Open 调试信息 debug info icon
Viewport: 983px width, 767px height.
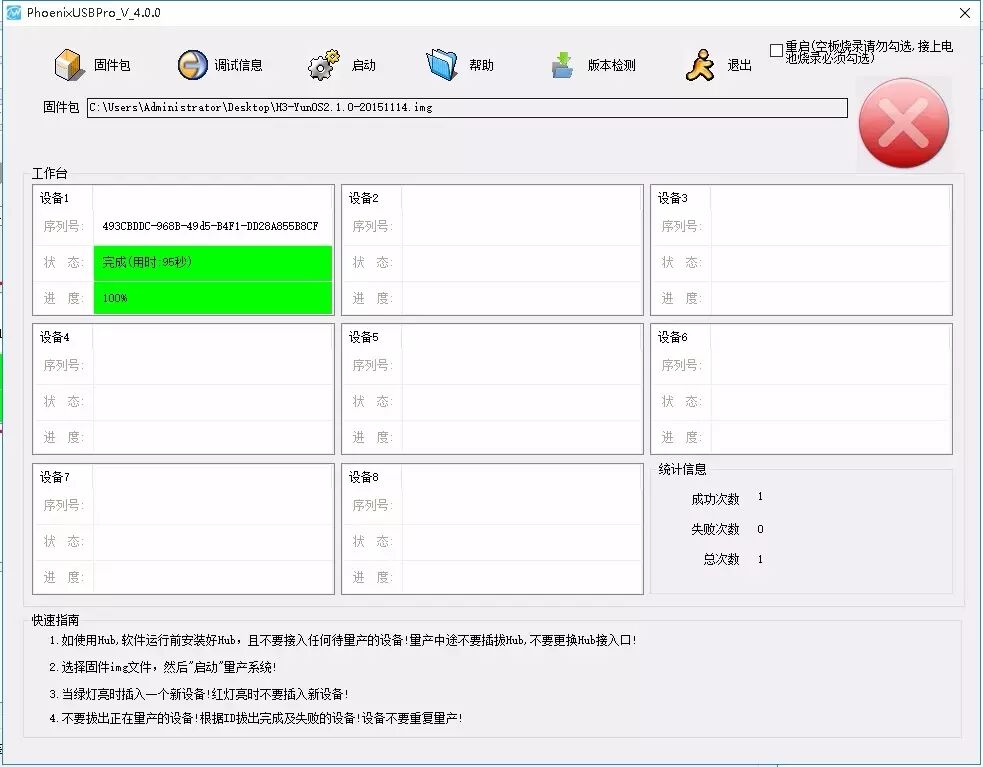tap(192, 65)
